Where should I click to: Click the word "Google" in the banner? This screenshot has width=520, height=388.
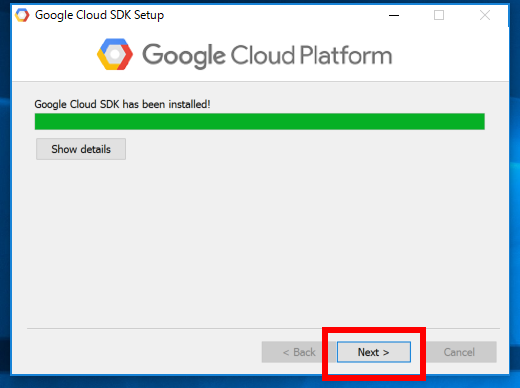(184, 56)
